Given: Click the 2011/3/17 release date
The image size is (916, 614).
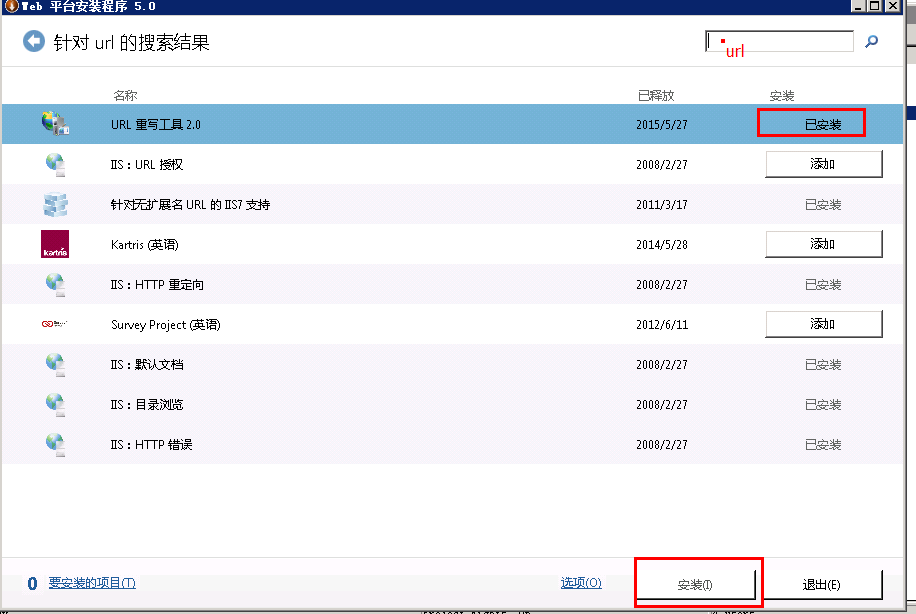Looking at the screenshot, I should (x=662, y=205).
